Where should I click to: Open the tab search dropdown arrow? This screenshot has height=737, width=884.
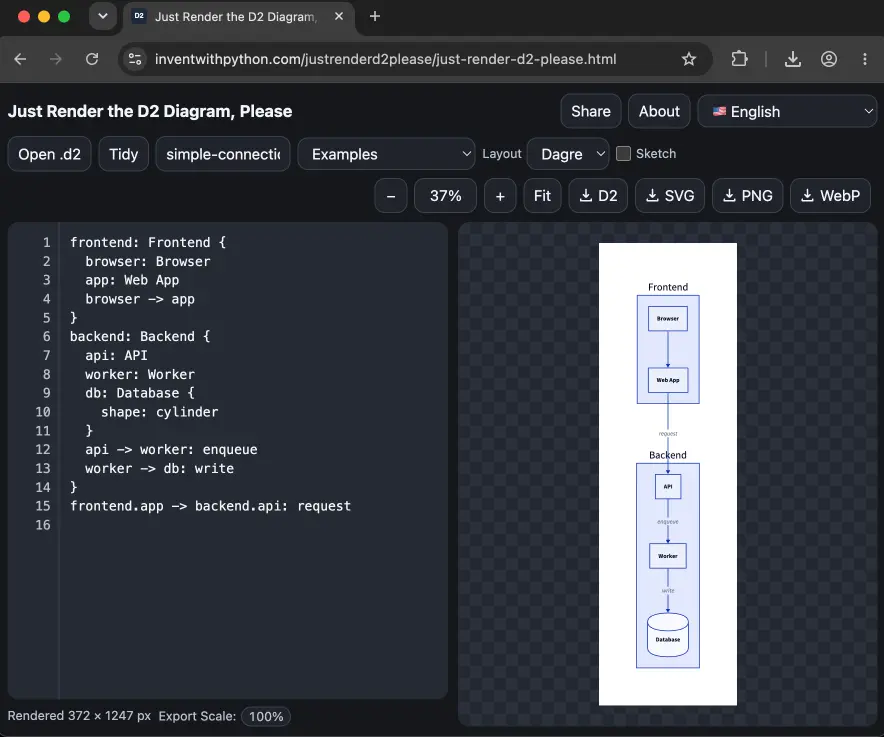[x=103, y=16]
